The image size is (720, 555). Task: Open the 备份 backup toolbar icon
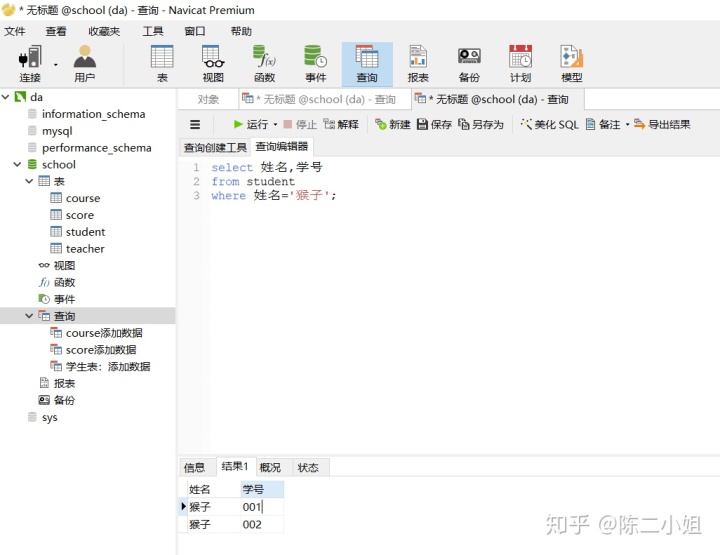[x=469, y=64]
